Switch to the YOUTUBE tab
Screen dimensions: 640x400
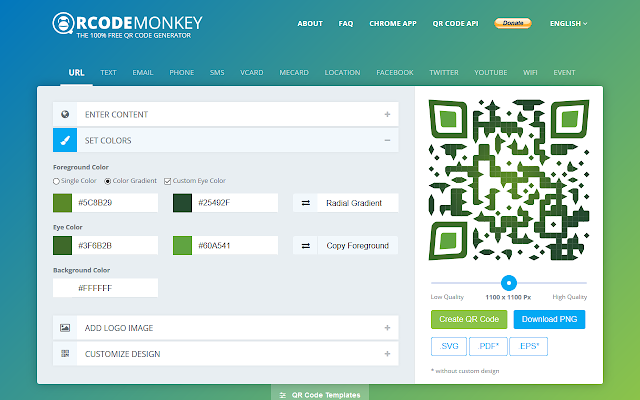pyautogui.click(x=491, y=73)
